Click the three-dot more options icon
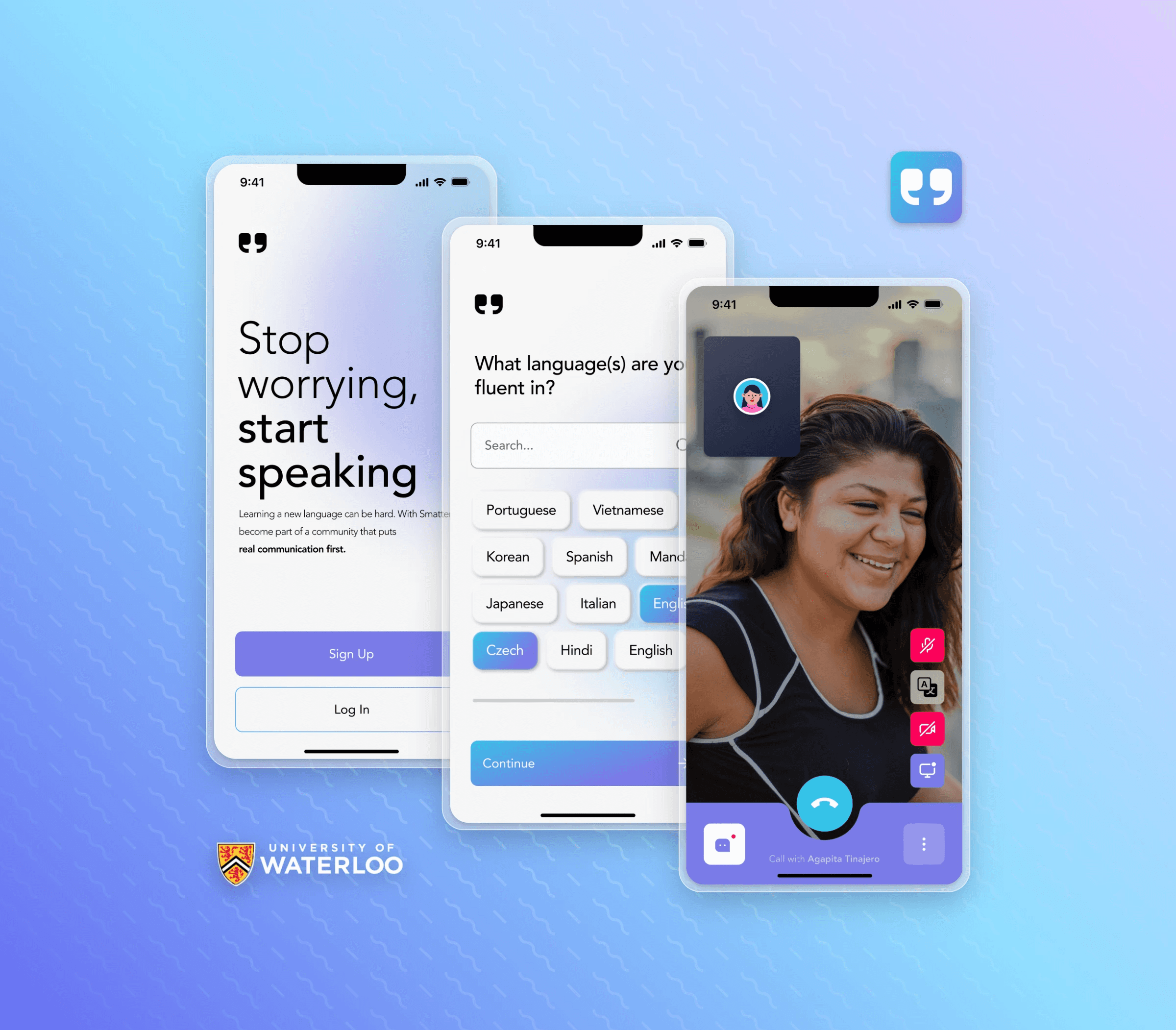The height and width of the screenshot is (1030, 1176). 922,843
